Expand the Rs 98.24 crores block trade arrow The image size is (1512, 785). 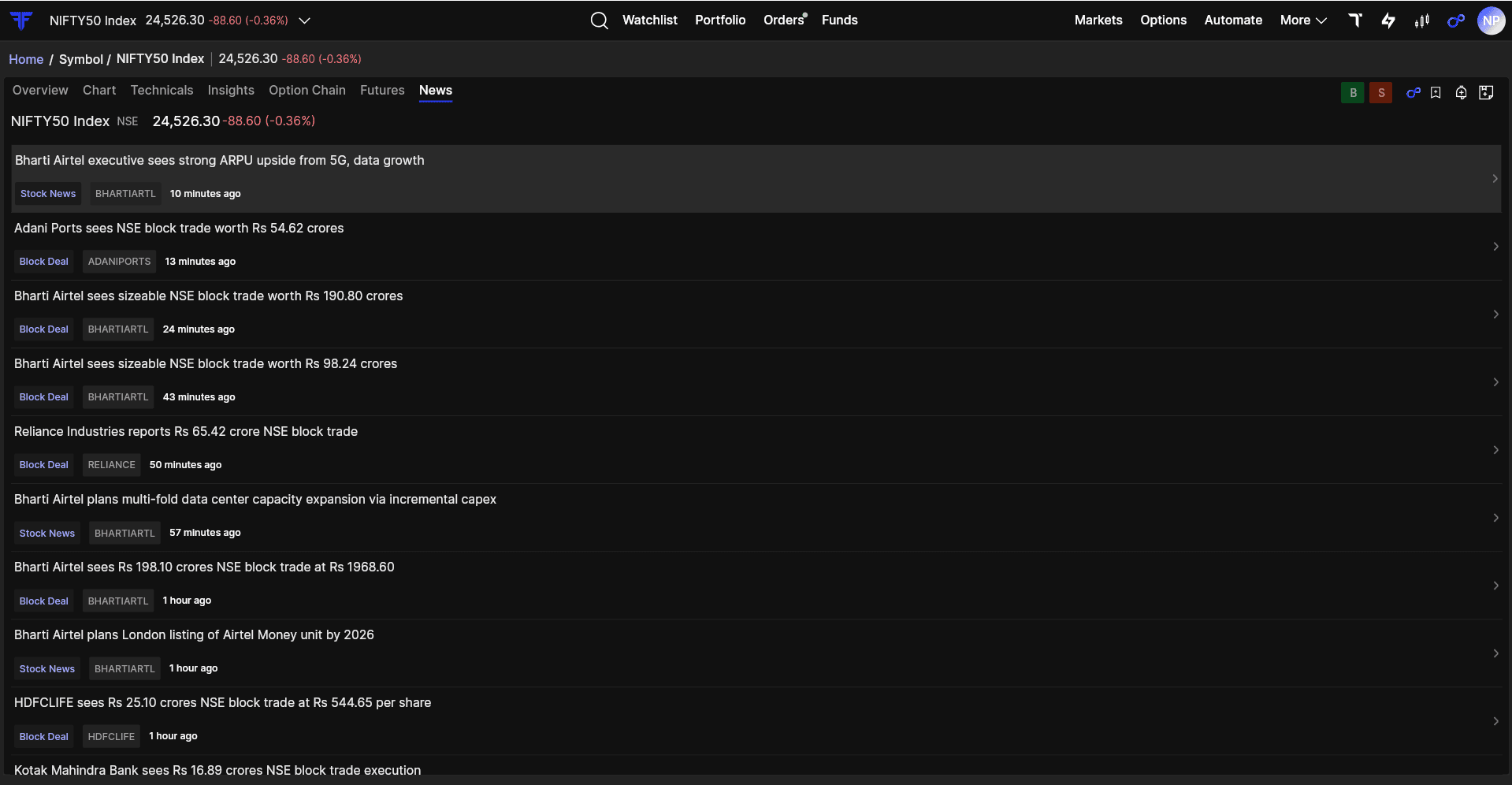pyautogui.click(x=1495, y=382)
